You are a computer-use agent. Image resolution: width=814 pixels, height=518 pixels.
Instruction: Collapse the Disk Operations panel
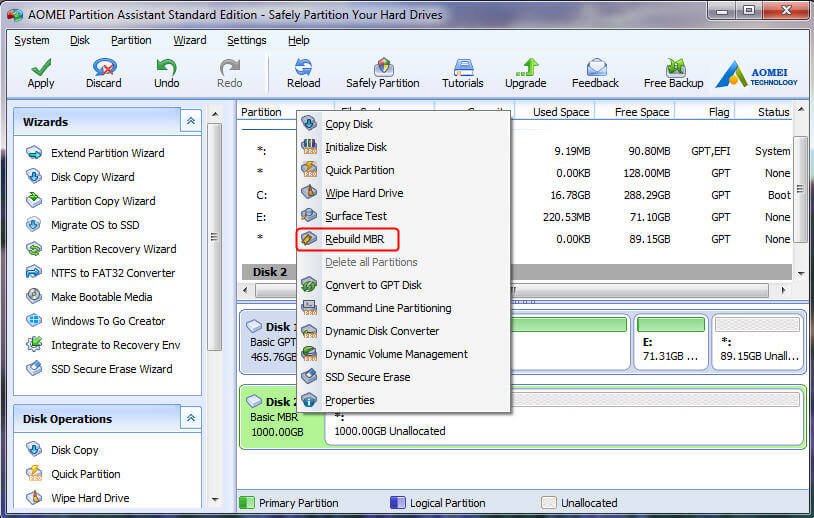(x=191, y=418)
